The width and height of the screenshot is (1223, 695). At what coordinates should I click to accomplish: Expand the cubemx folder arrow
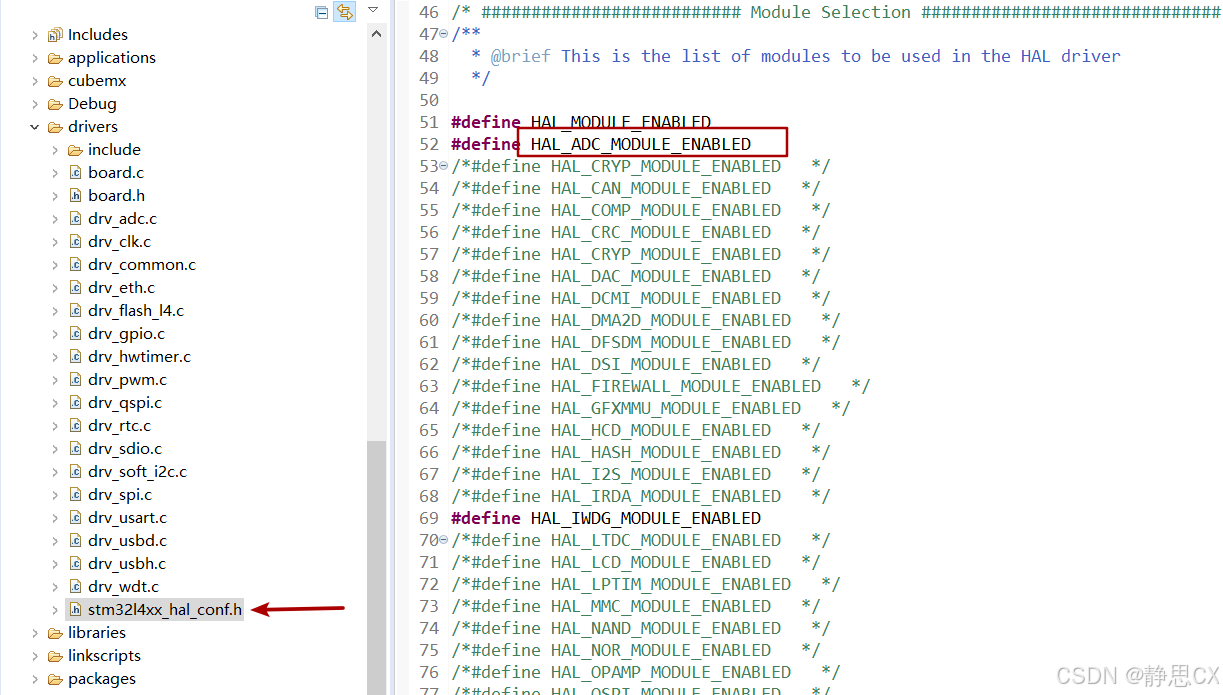coord(35,81)
